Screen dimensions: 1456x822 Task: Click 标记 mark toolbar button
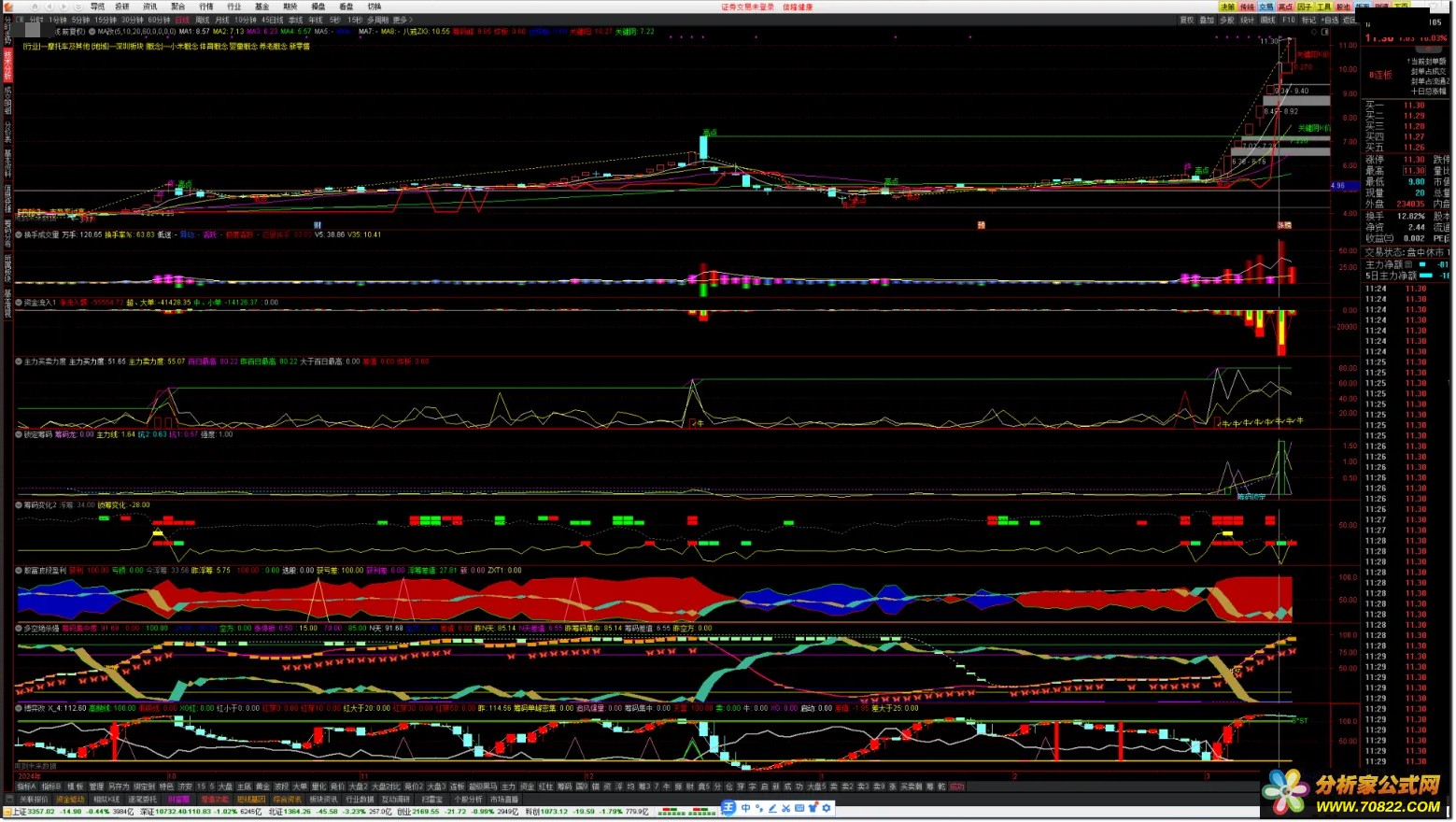coord(1308,20)
